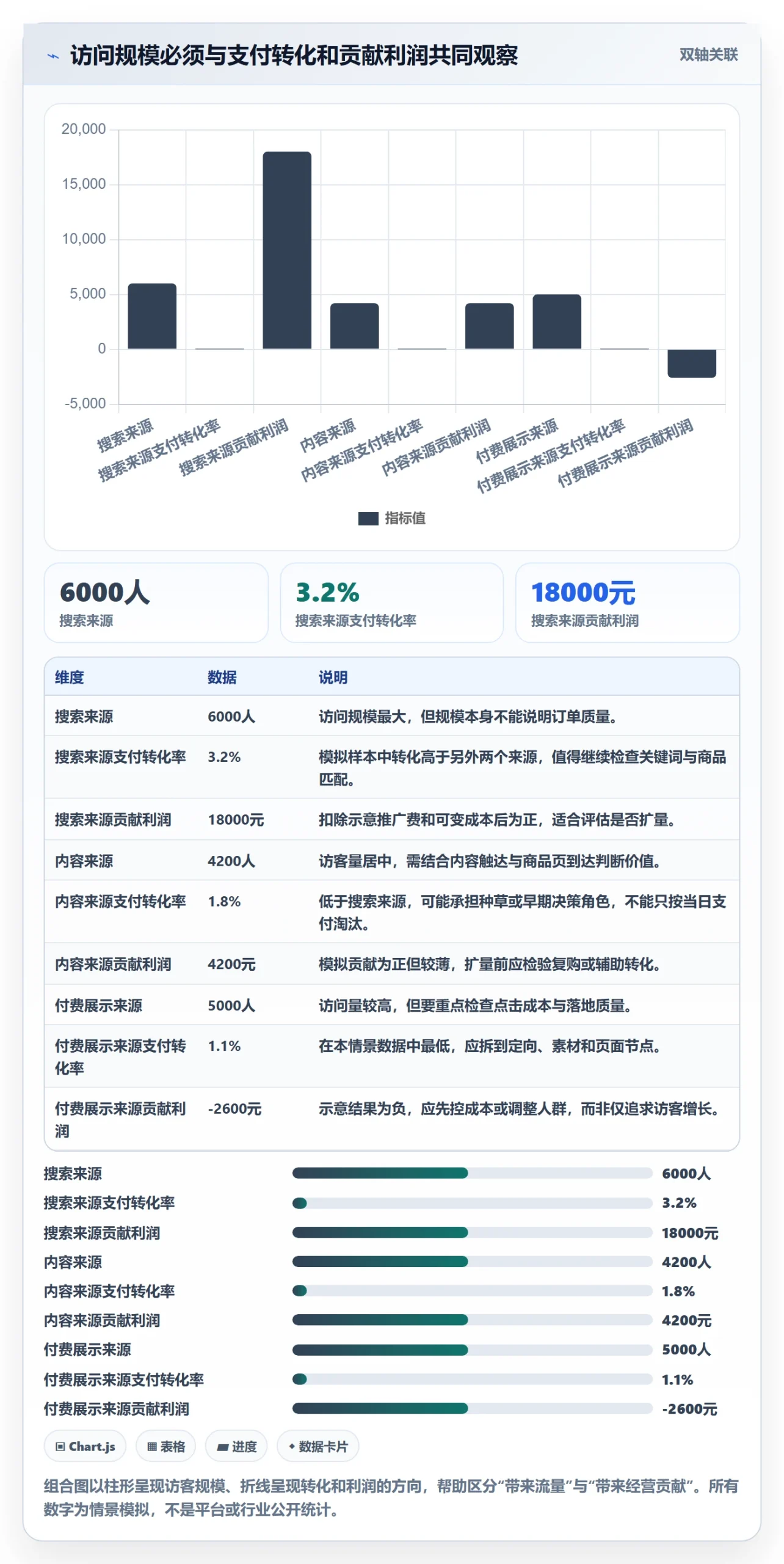Click the 进度 tag icon

coord(223,1446)
